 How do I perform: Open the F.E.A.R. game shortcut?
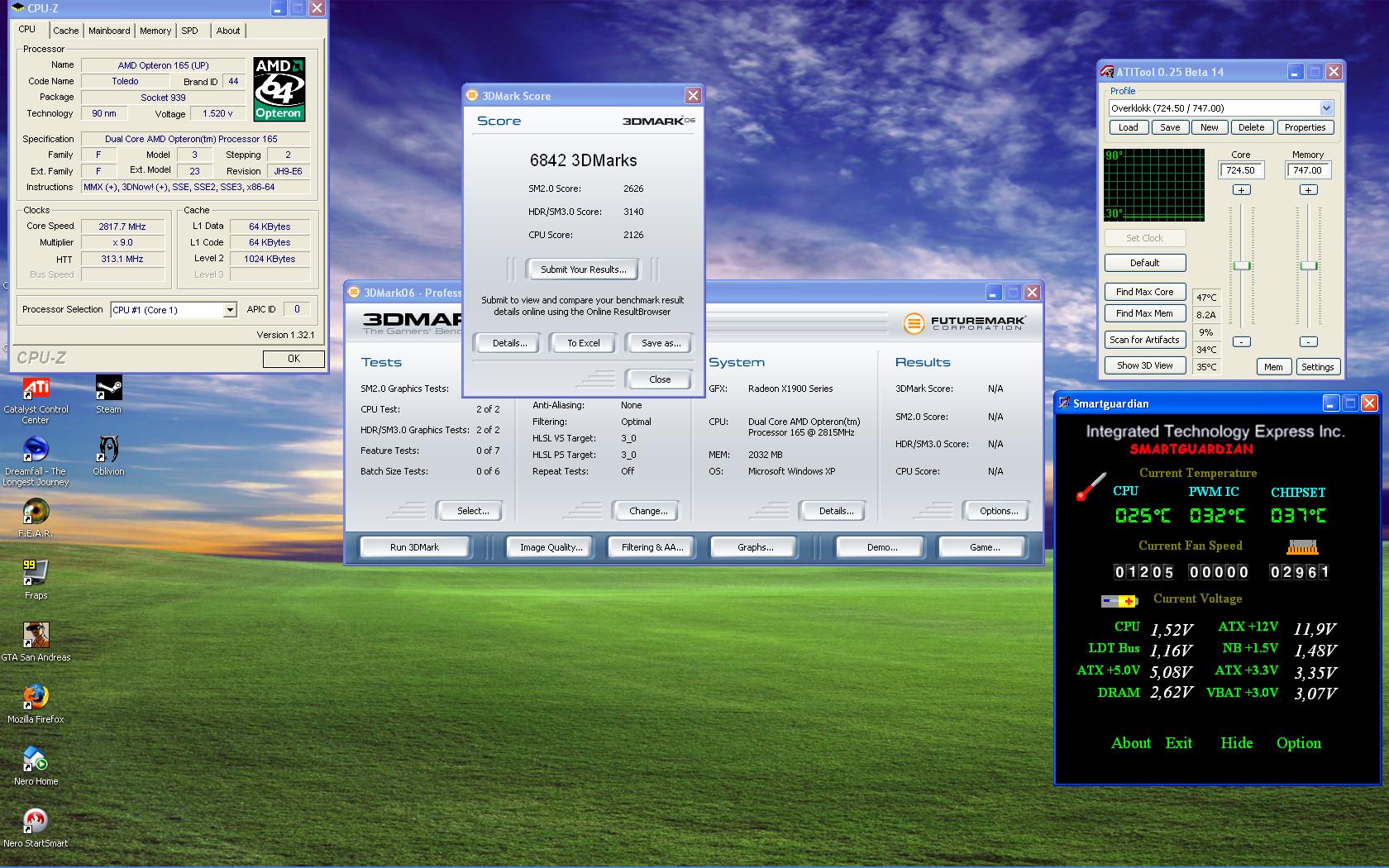pyautogui.click(x=36, y=518)
